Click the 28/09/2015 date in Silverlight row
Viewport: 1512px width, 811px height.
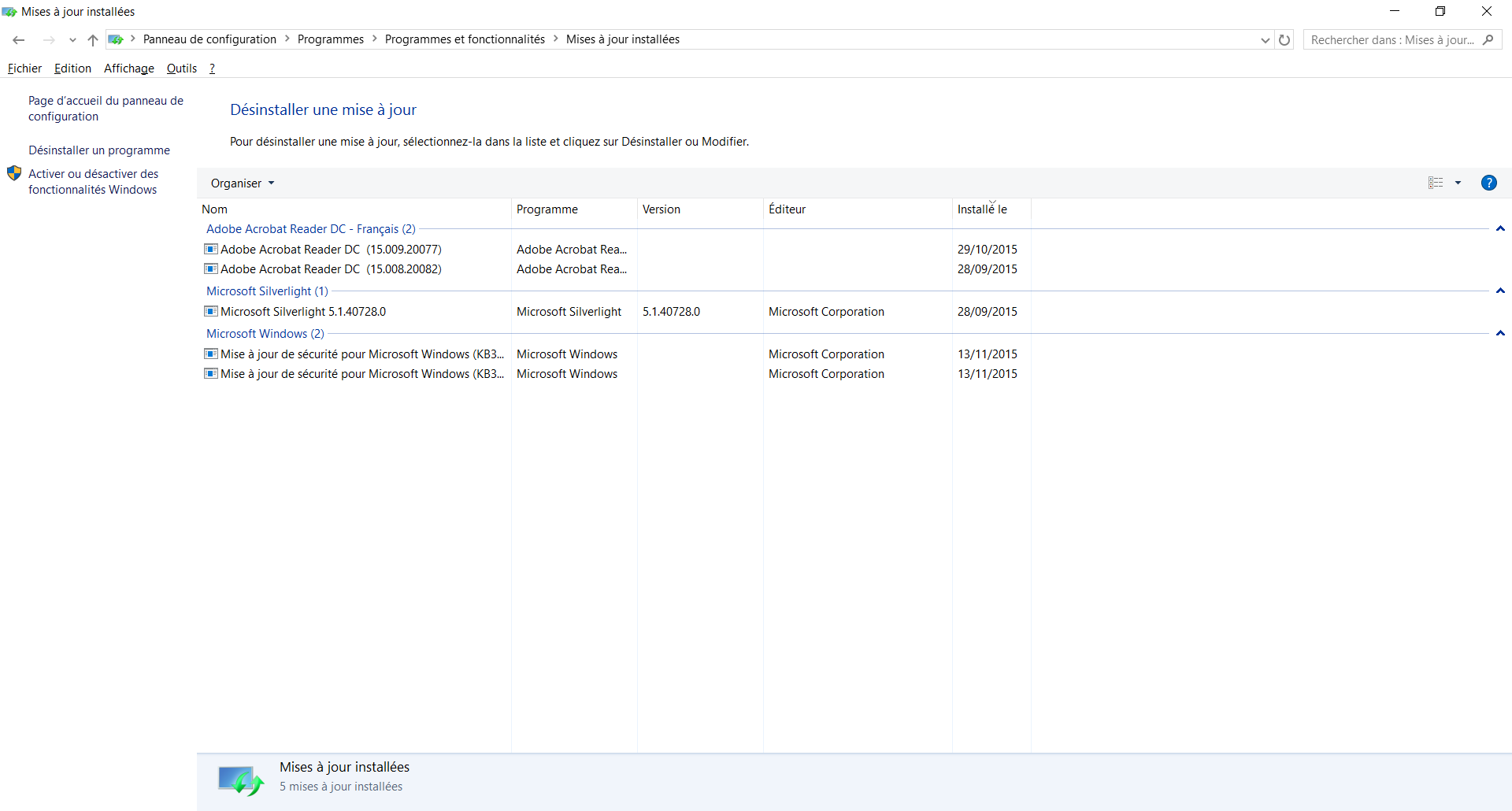tap(988, 312)
